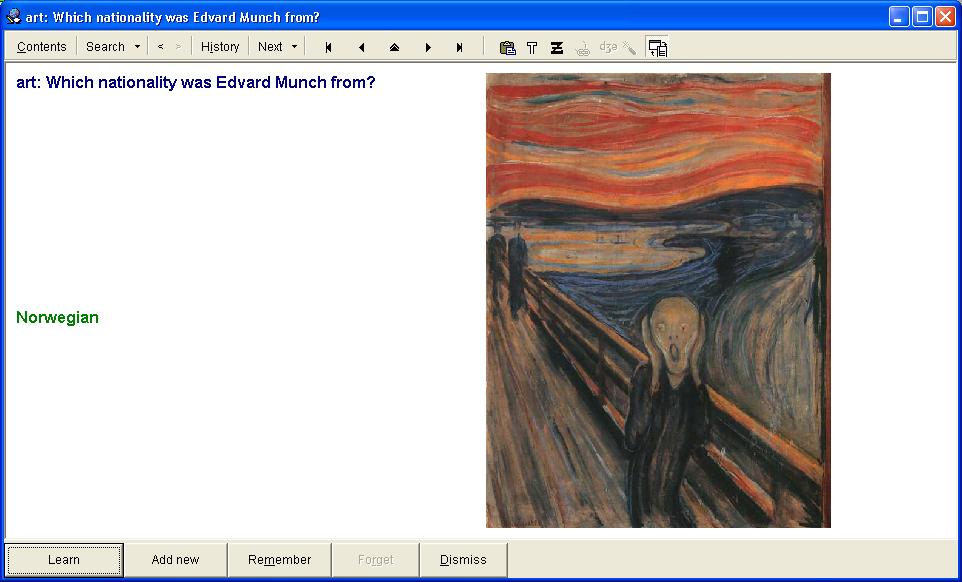Click the paste clipboard toolbar icon
962x582 pixels.
click(507, 47)
